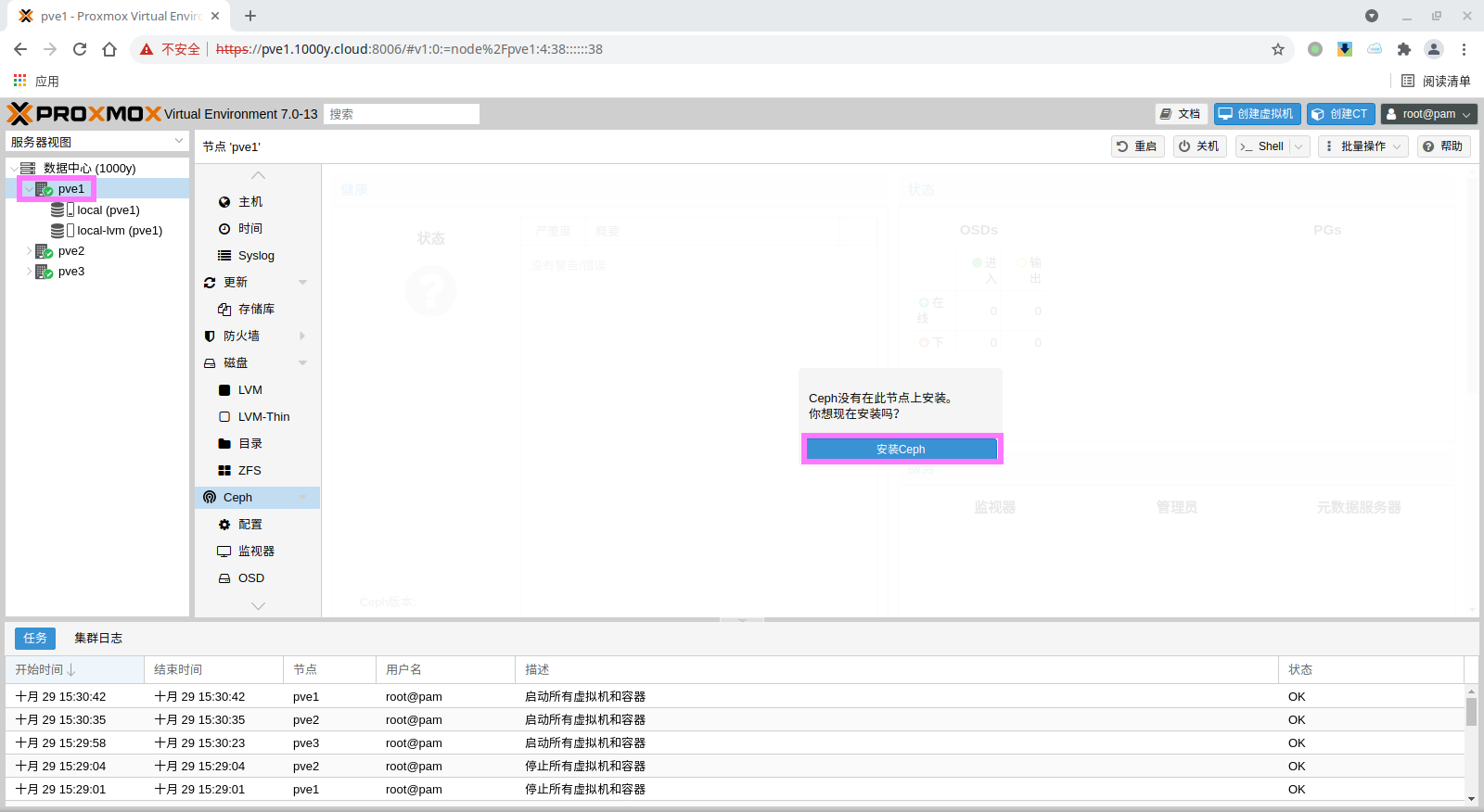Open the Shell console button
1484x812 pixels.
tap(1262, 146)
